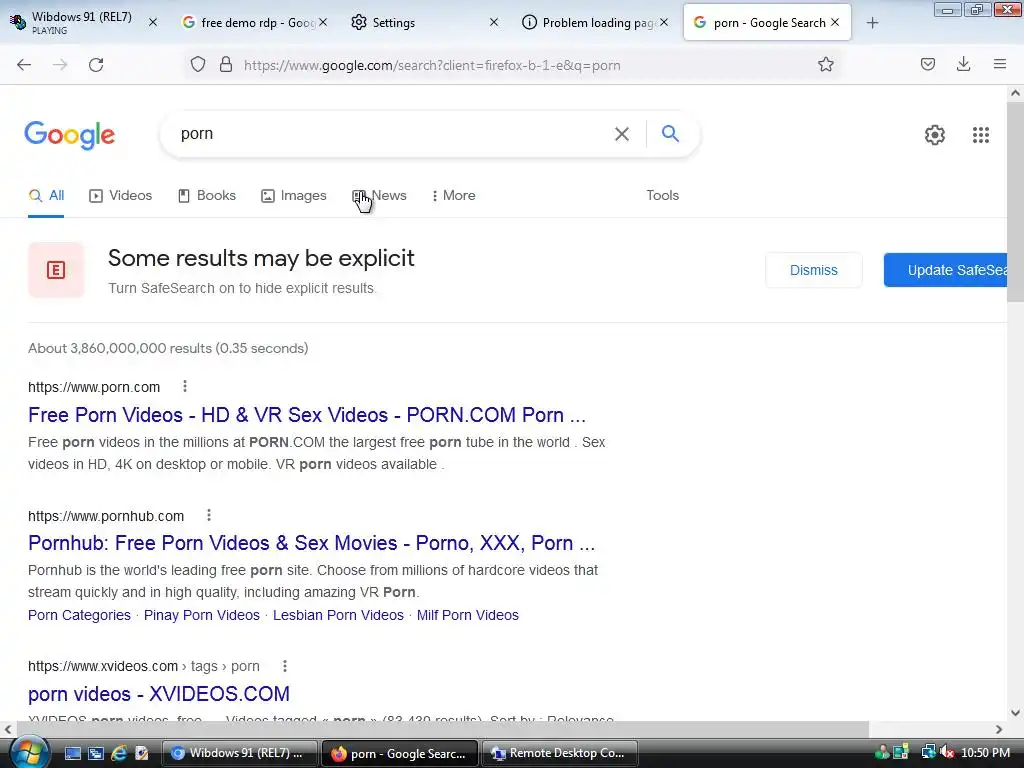Switch to Remote Desktop Connection taskbar button
The width and height of the screenshot is (1024, 768).
click(x=560, y=753)
